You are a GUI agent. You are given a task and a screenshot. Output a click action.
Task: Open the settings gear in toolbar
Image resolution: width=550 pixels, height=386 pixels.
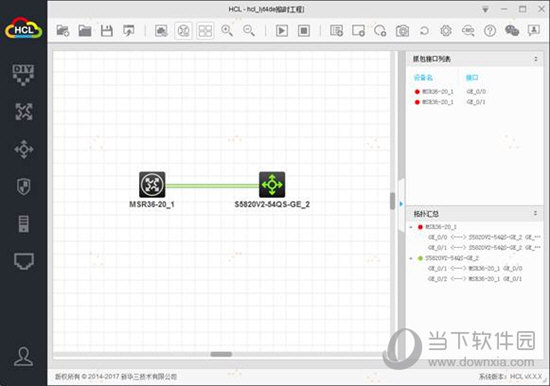pos(446,31)
